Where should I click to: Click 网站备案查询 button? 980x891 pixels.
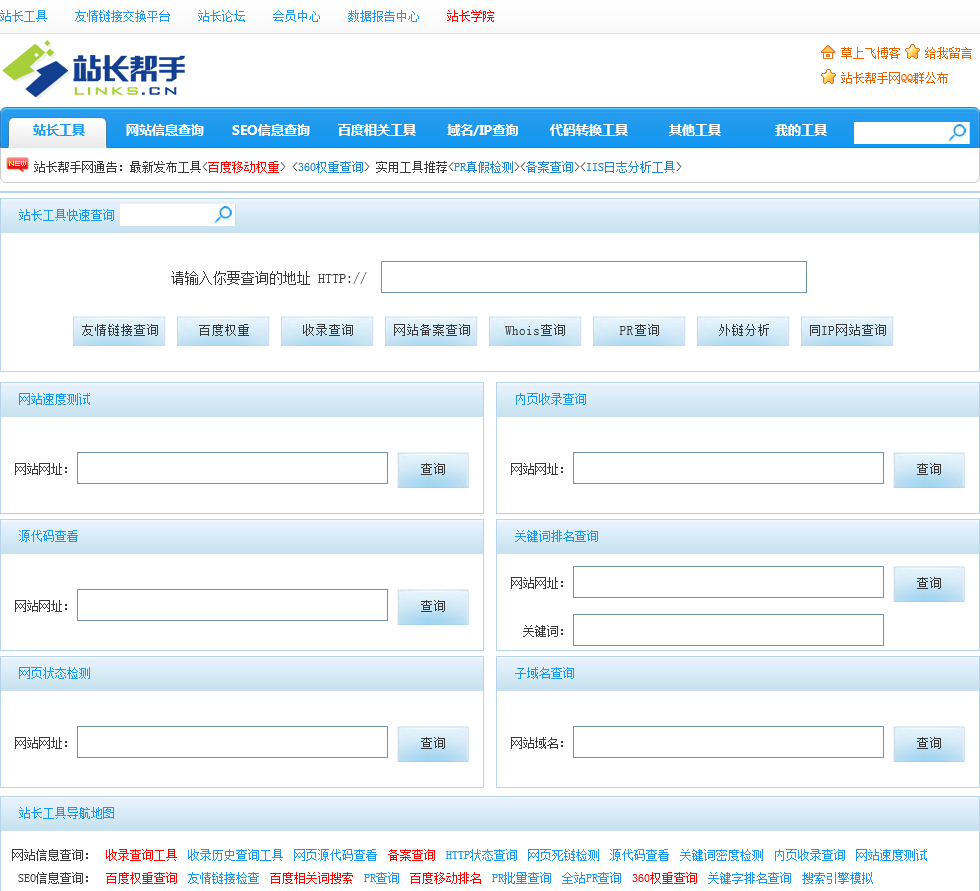click(431, 331)
